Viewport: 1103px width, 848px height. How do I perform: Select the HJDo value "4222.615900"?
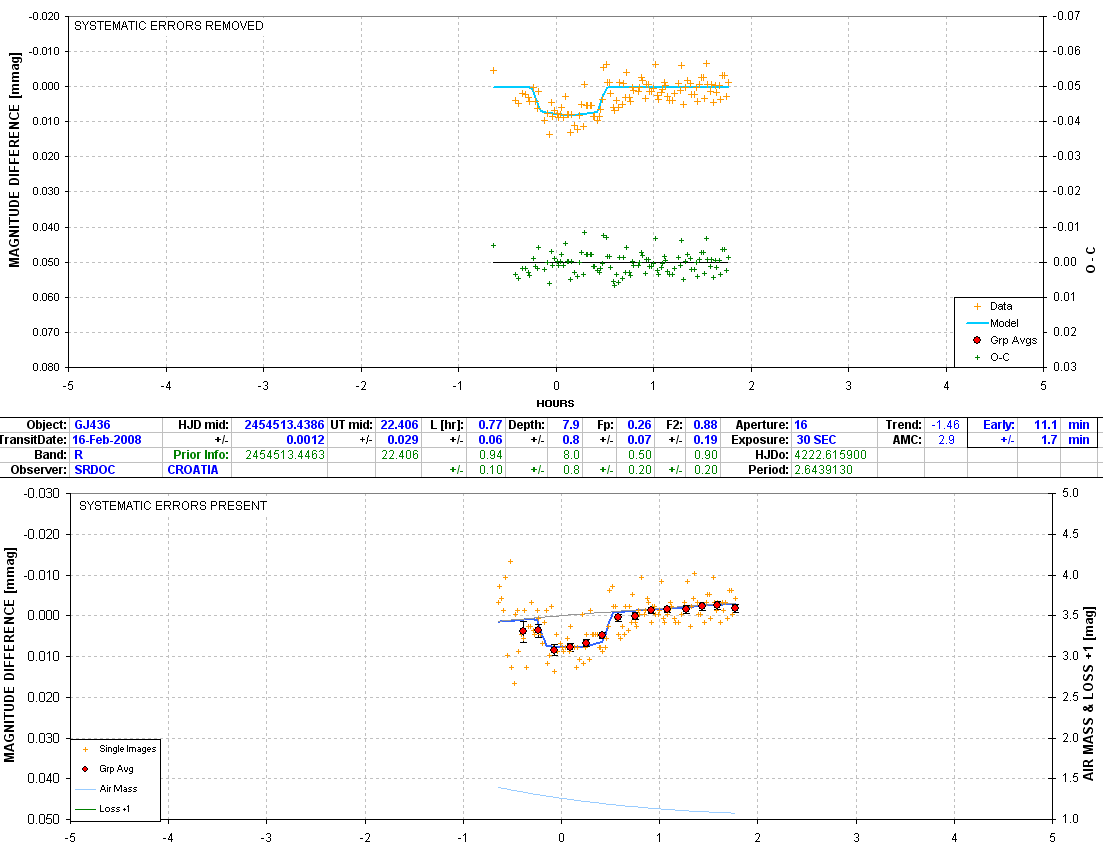(830, 455)
